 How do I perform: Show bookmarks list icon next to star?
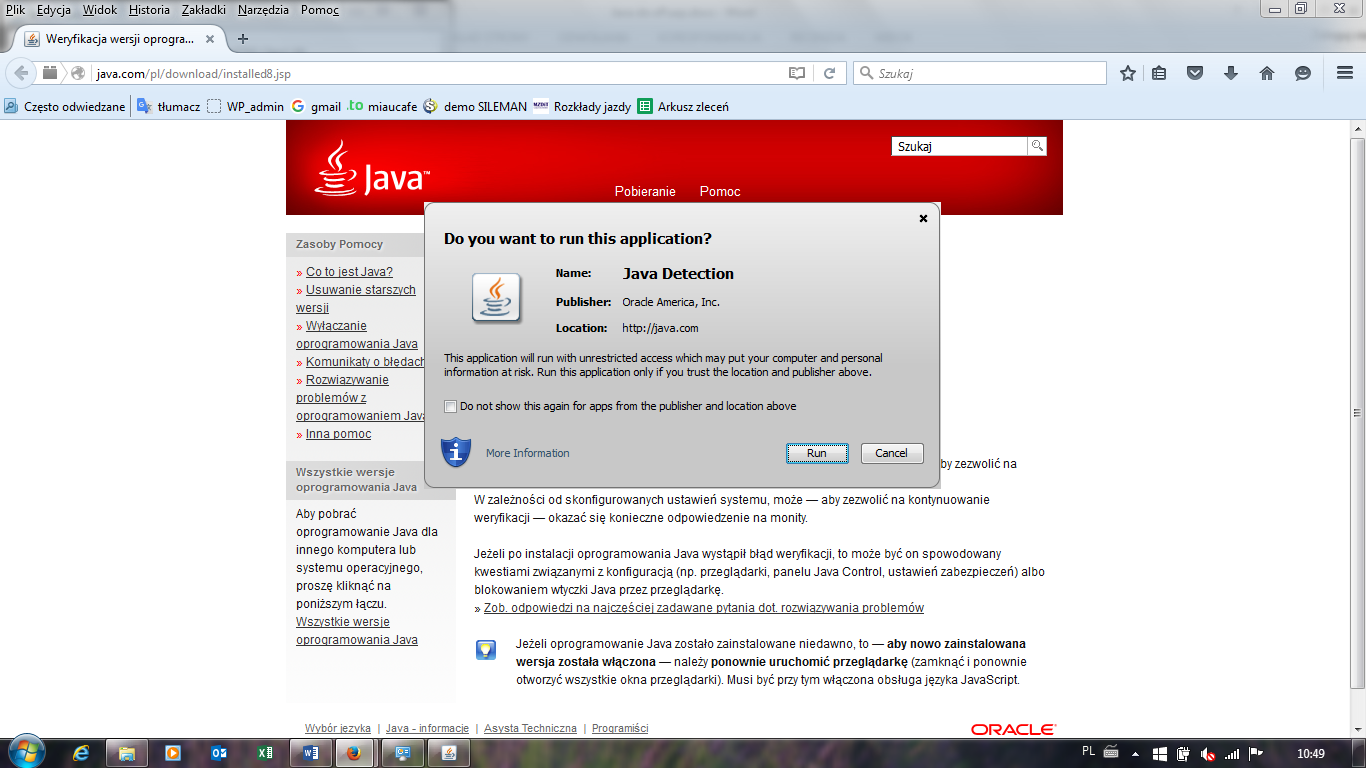click(x=1159, y=73)
